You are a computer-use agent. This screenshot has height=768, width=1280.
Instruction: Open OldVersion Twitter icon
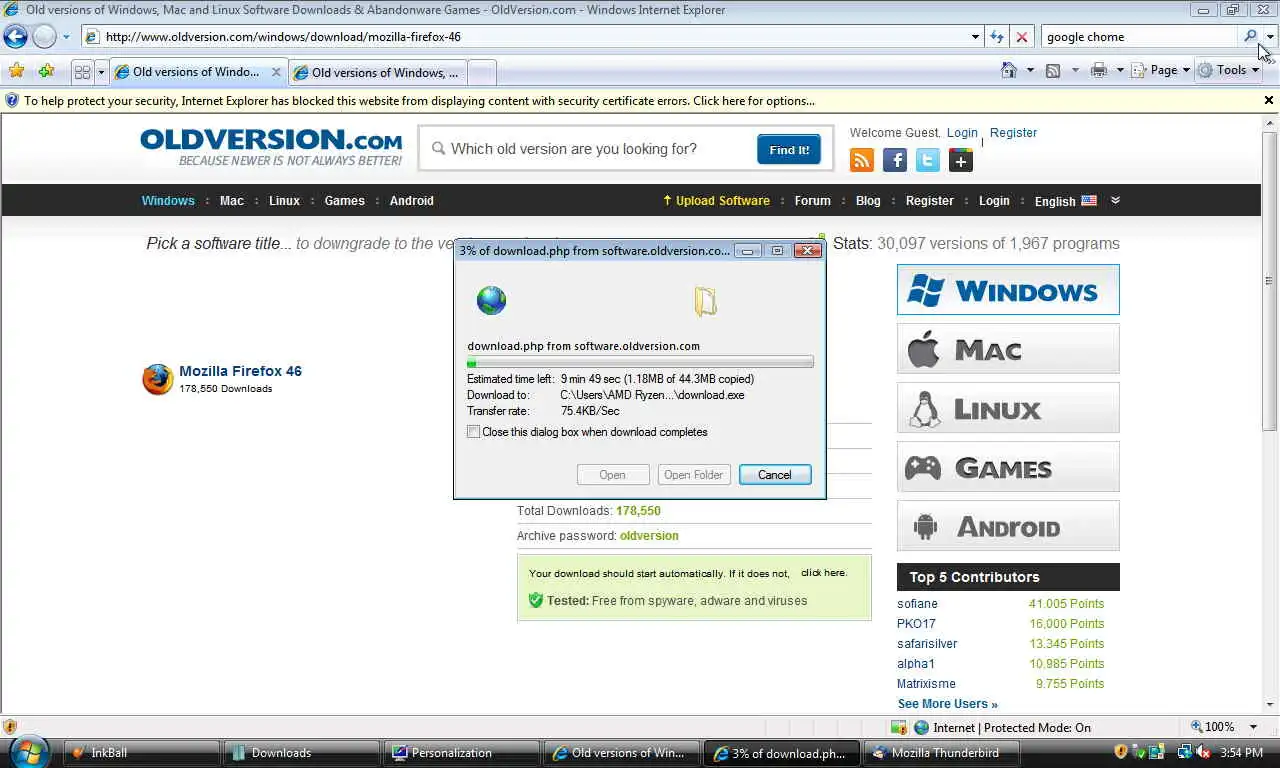[x=928, y=160]
